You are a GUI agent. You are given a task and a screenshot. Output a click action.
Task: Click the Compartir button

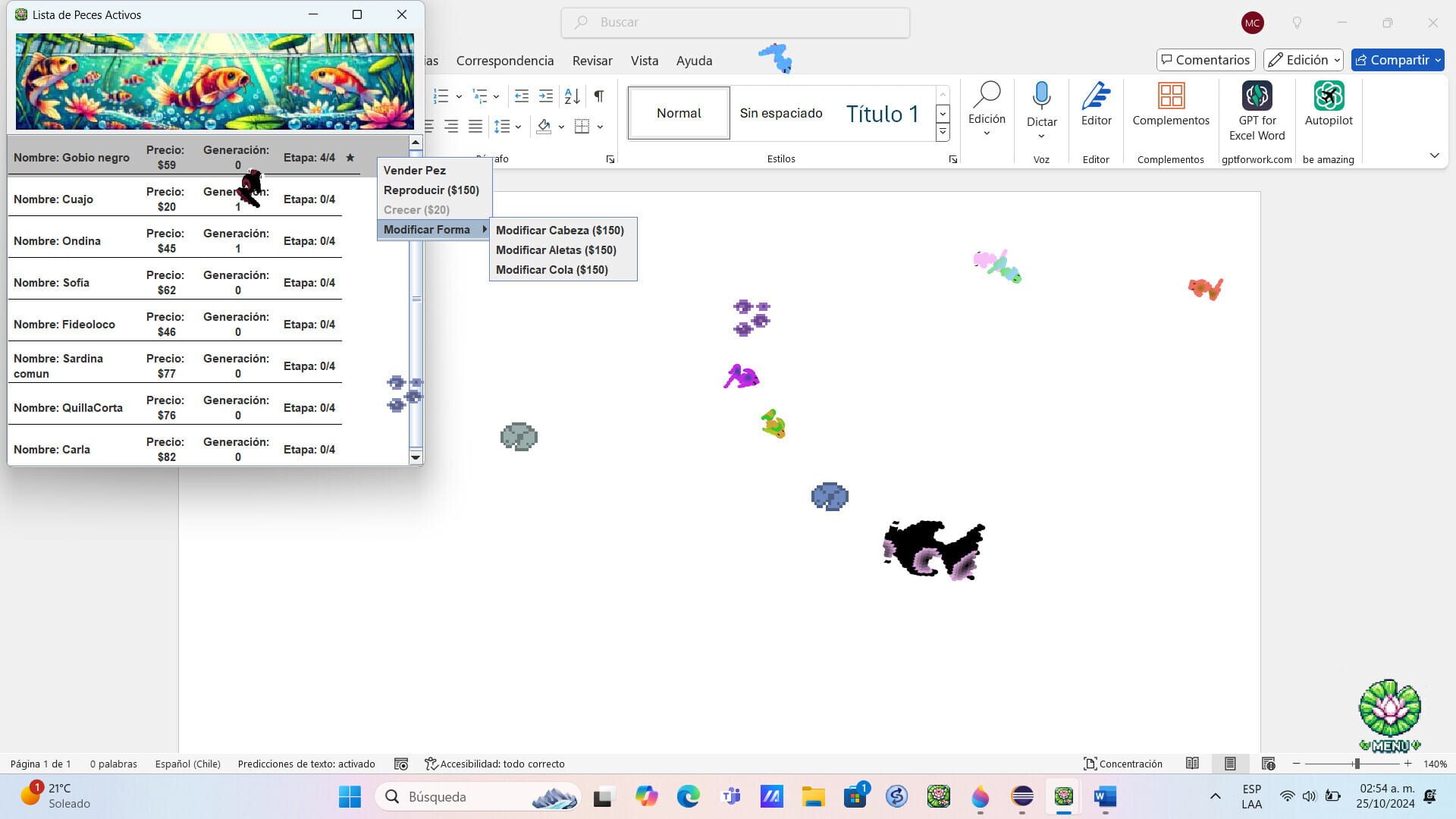click(1396, 60)
